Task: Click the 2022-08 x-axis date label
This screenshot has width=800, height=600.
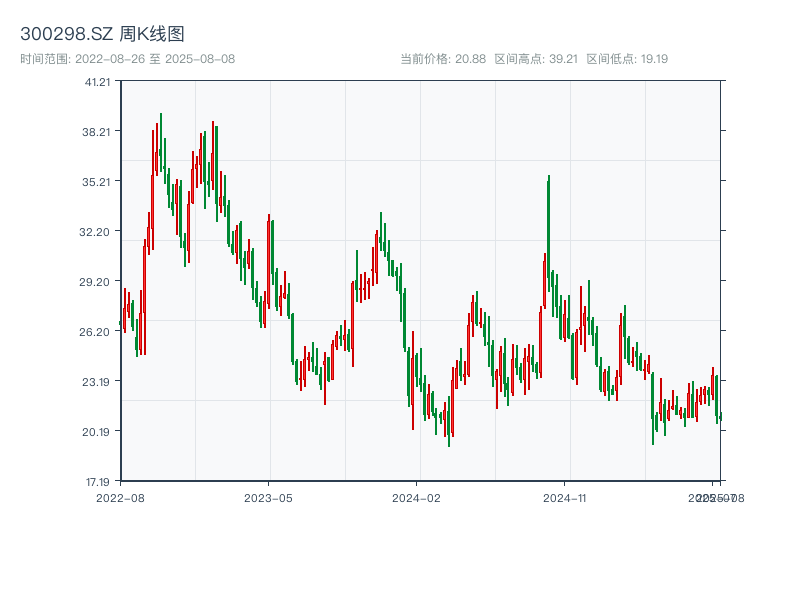Action: (120, 497)
